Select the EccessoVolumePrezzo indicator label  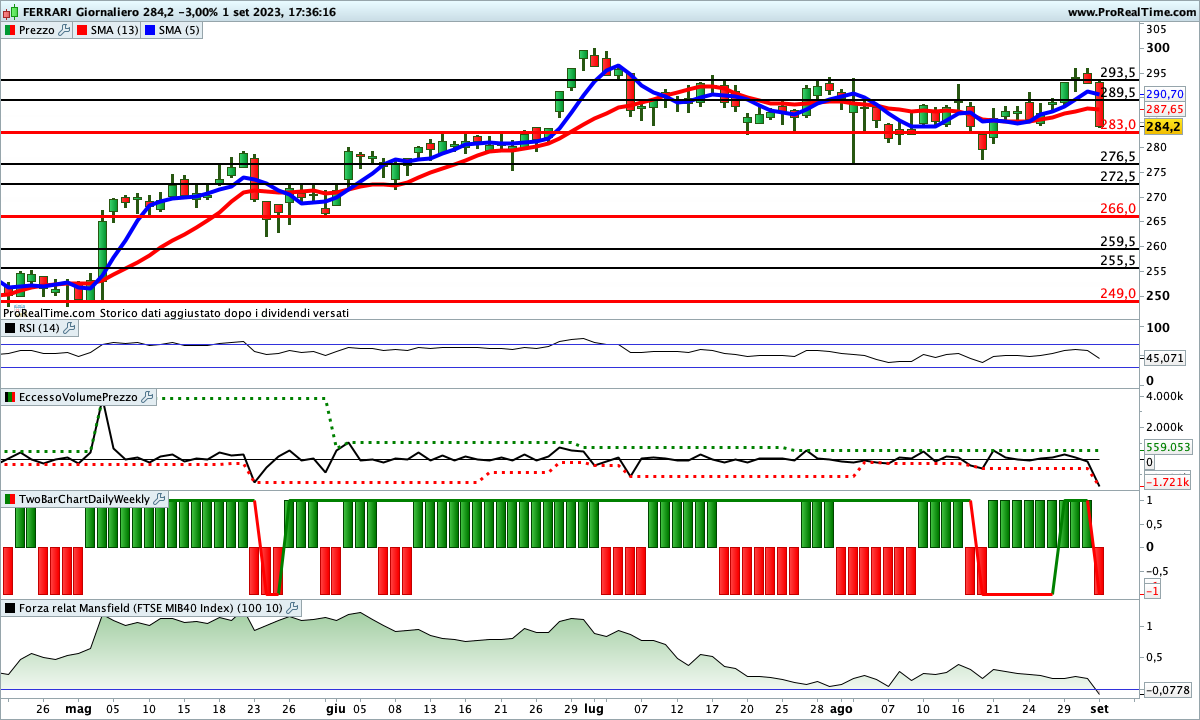click(x=78, y=397)
